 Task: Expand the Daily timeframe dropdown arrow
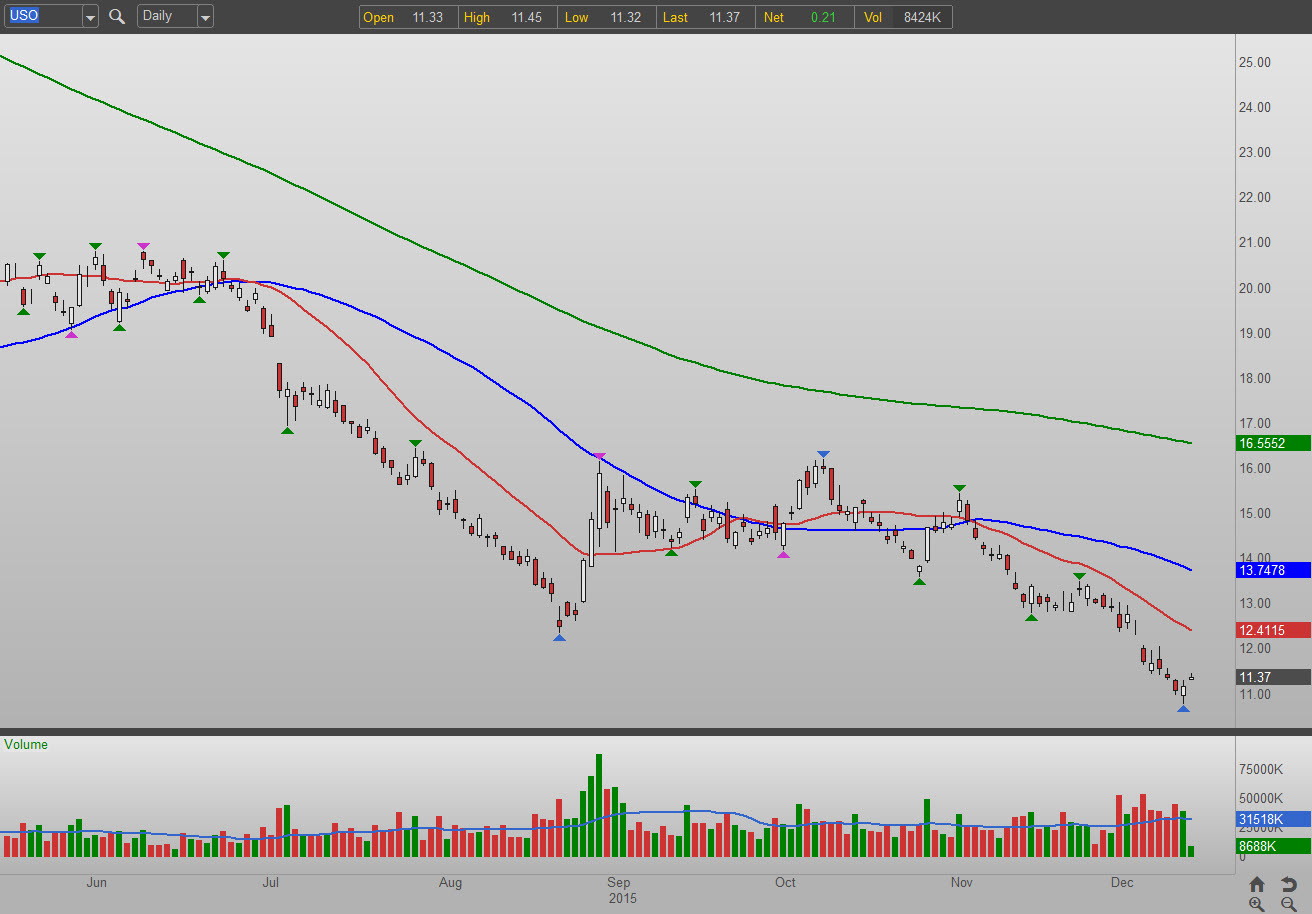205,17
